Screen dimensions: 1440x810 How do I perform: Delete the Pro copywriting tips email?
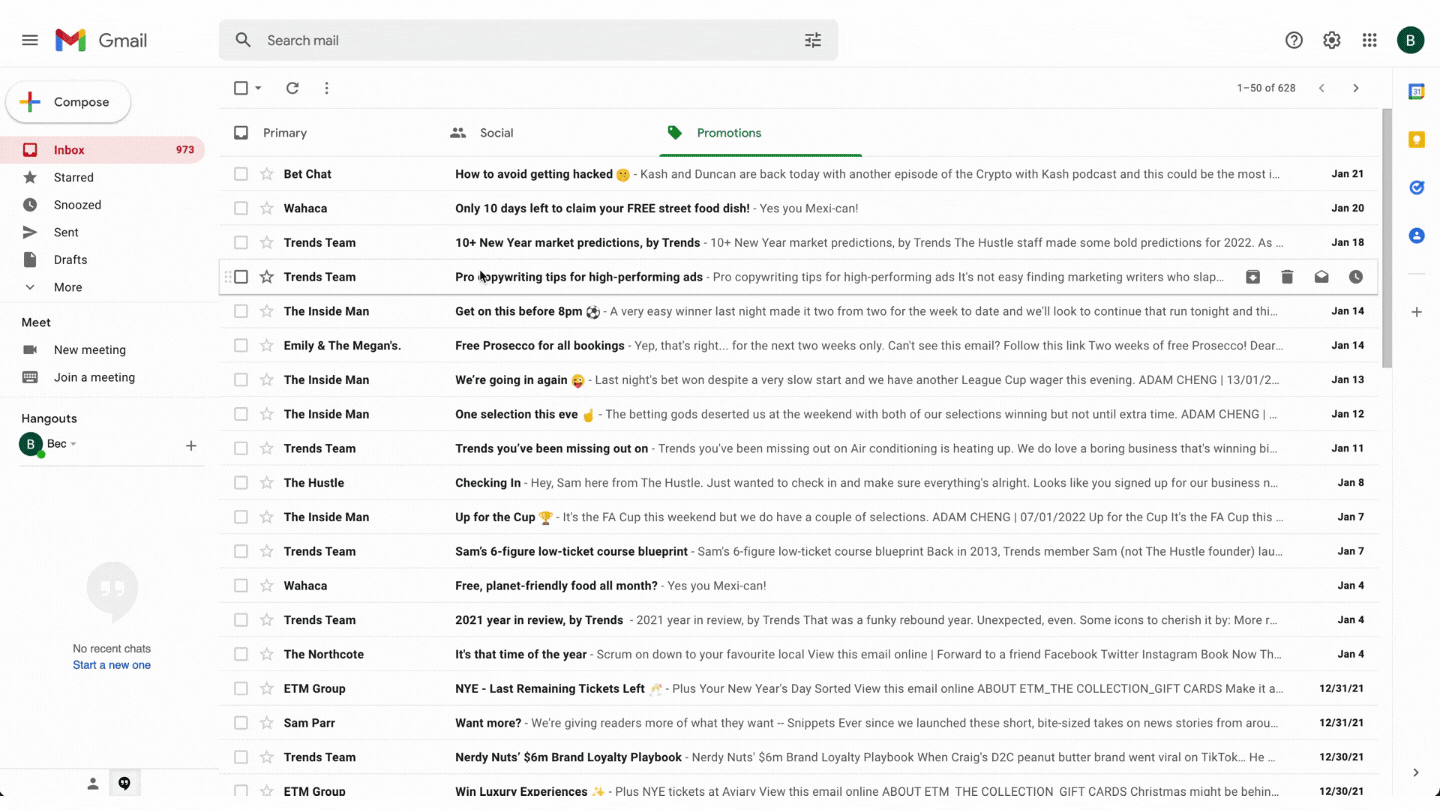coord(1287,277)
